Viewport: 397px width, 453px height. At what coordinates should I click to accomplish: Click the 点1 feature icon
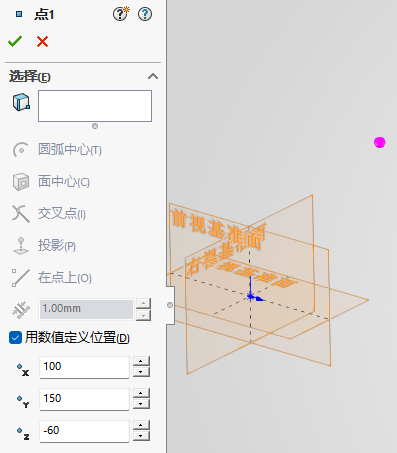19,14
